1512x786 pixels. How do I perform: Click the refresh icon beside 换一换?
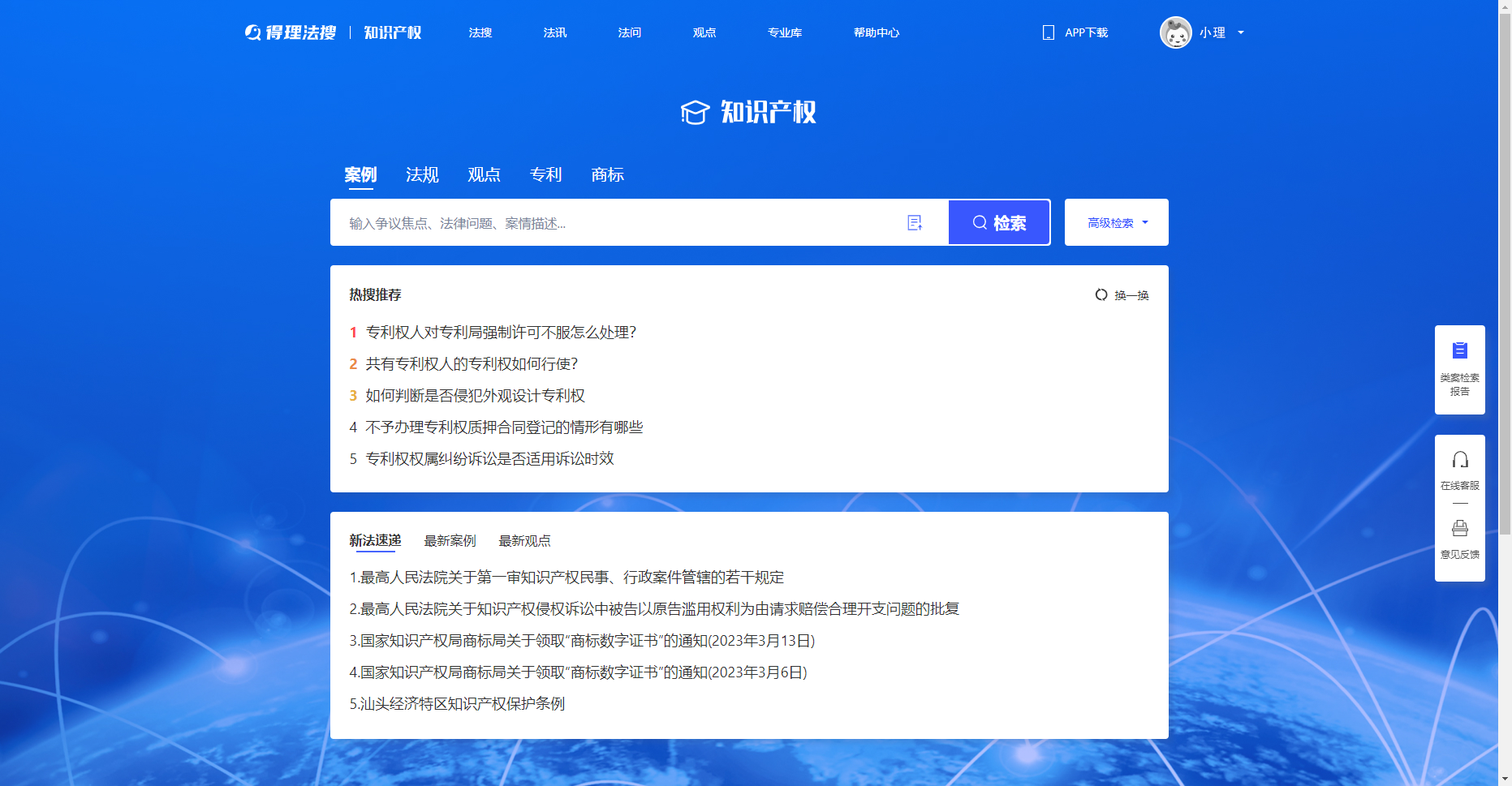click(1101, 294)
